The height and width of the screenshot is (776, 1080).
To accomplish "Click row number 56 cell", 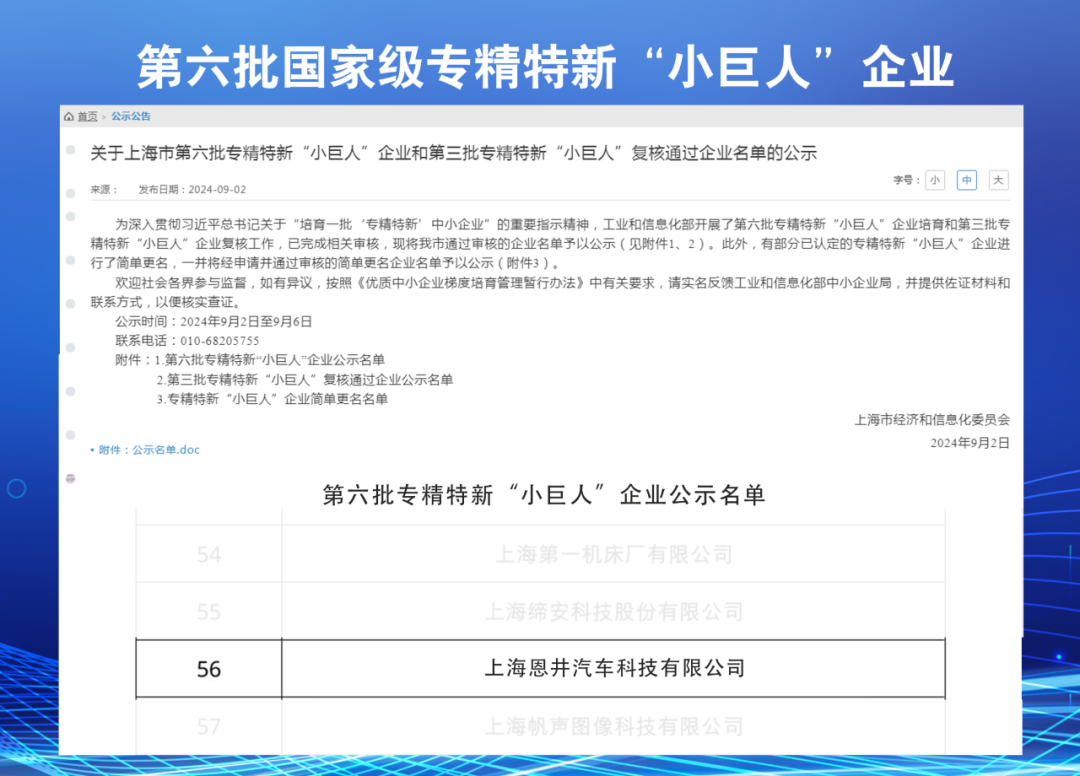I will [209, 669].
